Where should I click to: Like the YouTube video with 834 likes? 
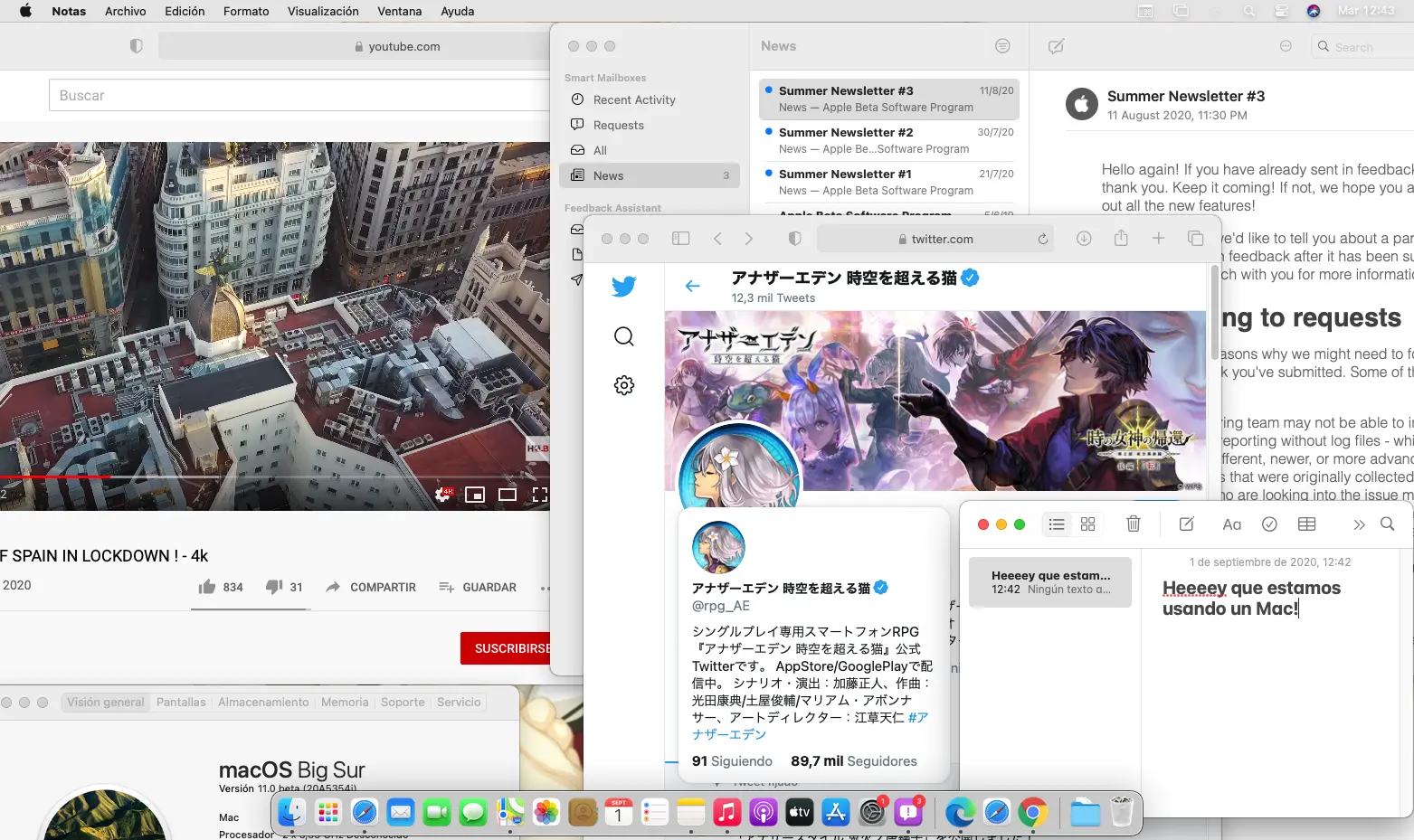coord(221,587)
